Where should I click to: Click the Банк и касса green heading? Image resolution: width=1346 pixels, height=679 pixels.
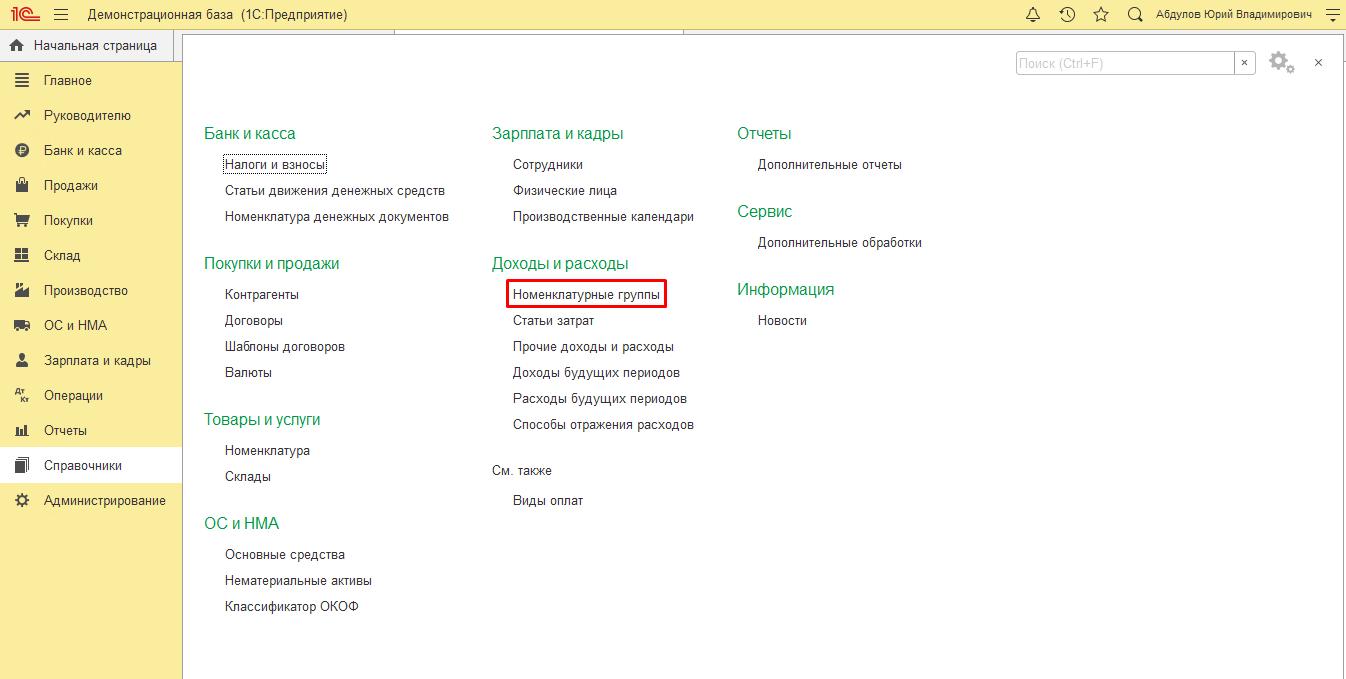coord(250,133)
